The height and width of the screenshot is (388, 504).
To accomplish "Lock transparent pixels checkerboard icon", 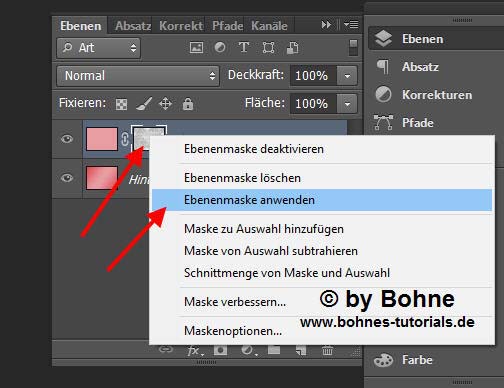I will click(121, 104).
